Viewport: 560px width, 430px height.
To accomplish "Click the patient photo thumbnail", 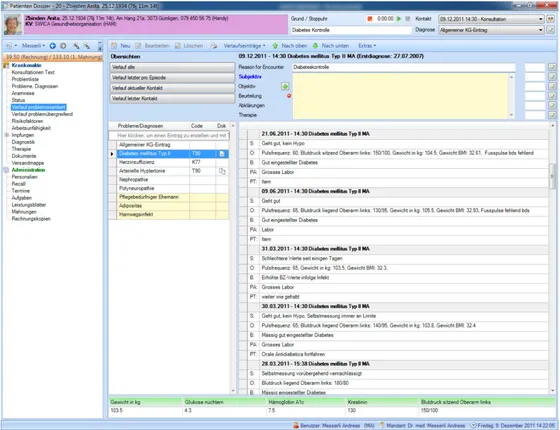I will 13,24.
